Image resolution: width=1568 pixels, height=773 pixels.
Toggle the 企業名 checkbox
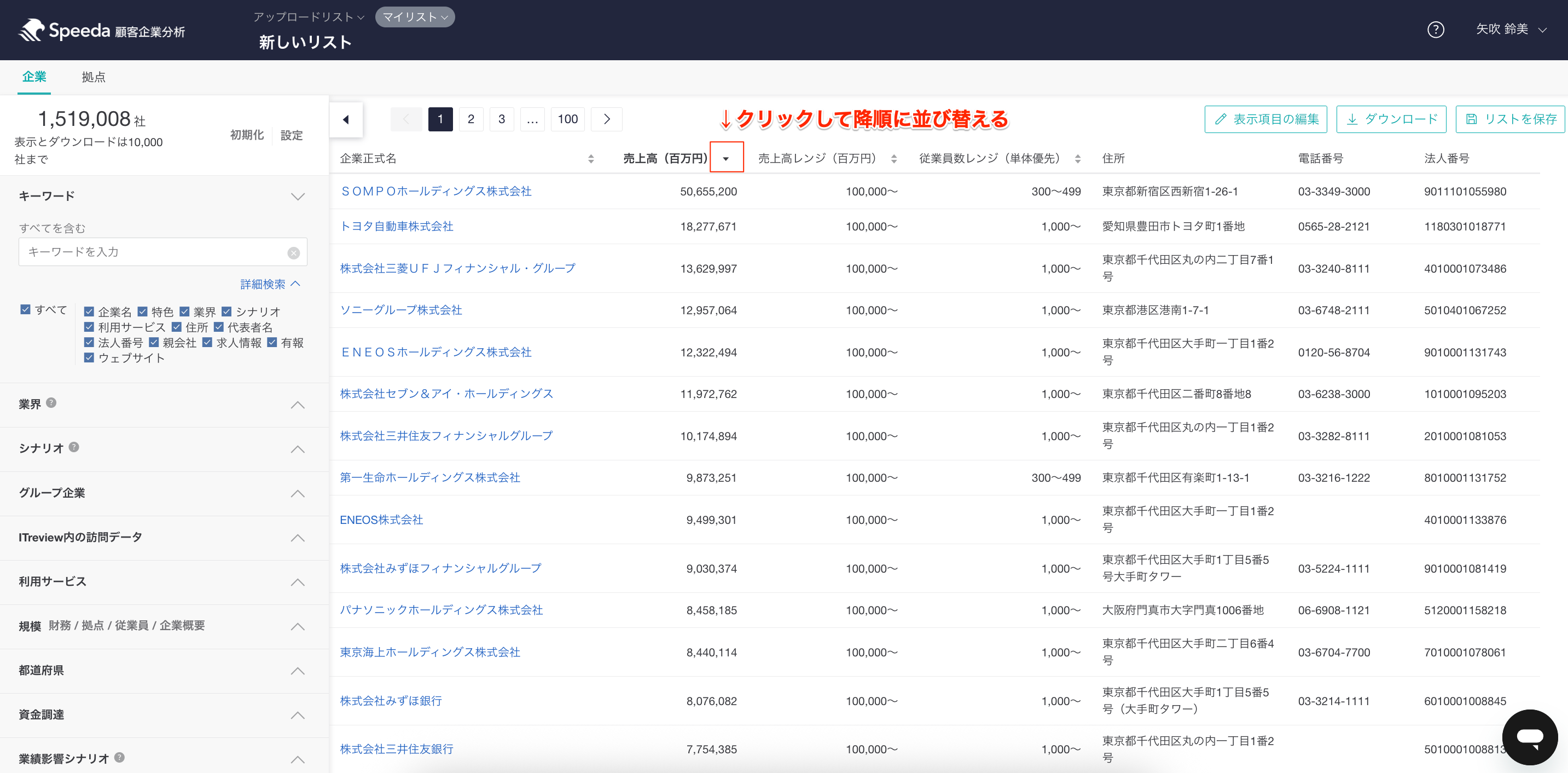point(89,311)
